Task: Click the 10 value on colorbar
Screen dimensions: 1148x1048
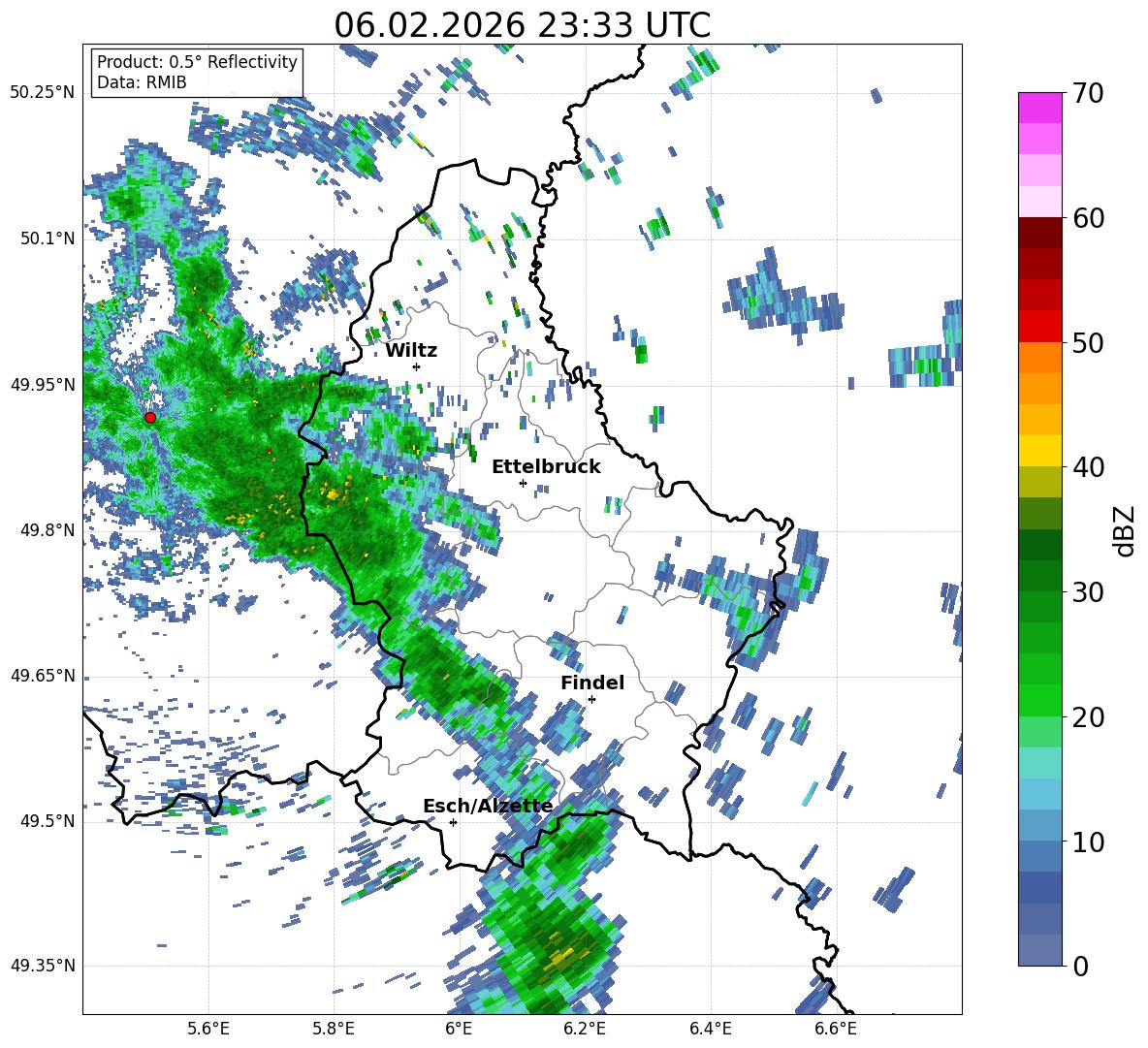Action: click(x=1088, y=842)
